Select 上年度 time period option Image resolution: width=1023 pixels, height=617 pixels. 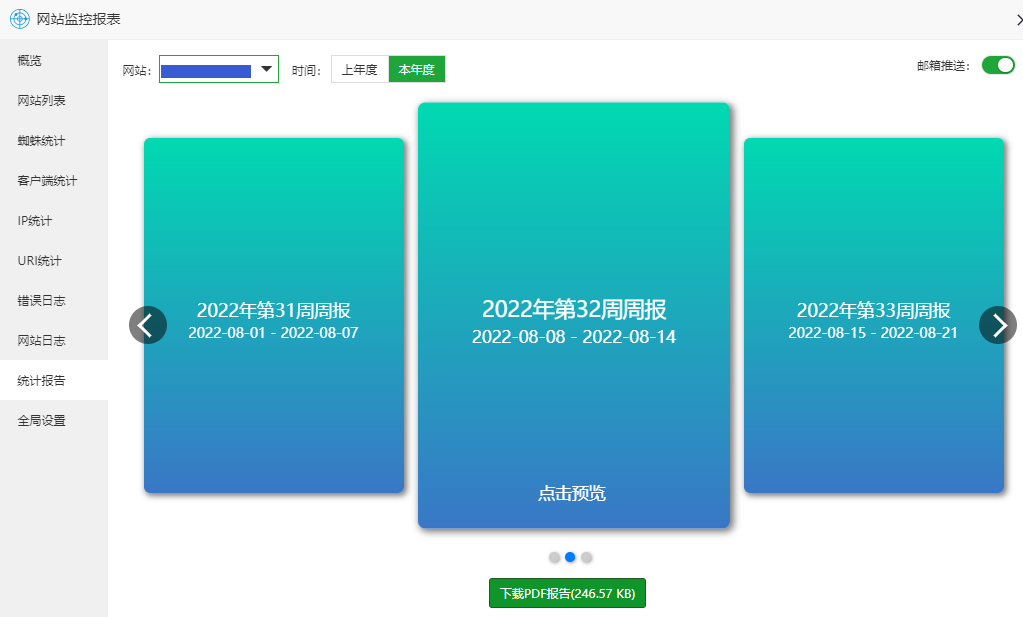click(x=359, y=69)
